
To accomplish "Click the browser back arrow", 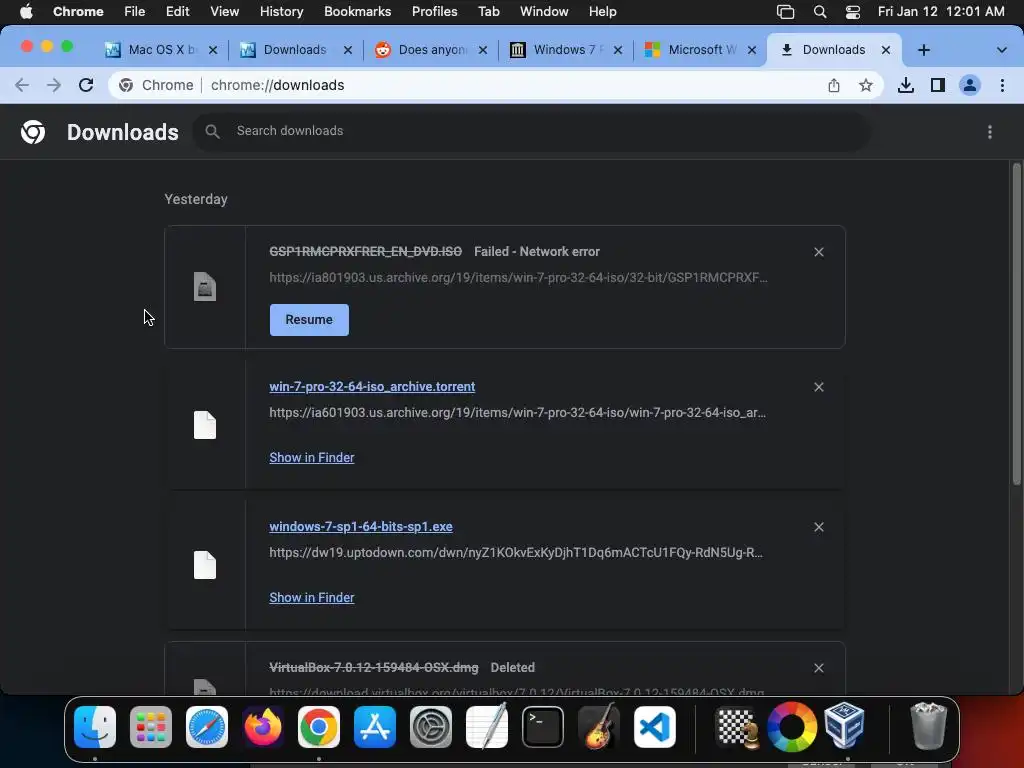I will (22, 85).
